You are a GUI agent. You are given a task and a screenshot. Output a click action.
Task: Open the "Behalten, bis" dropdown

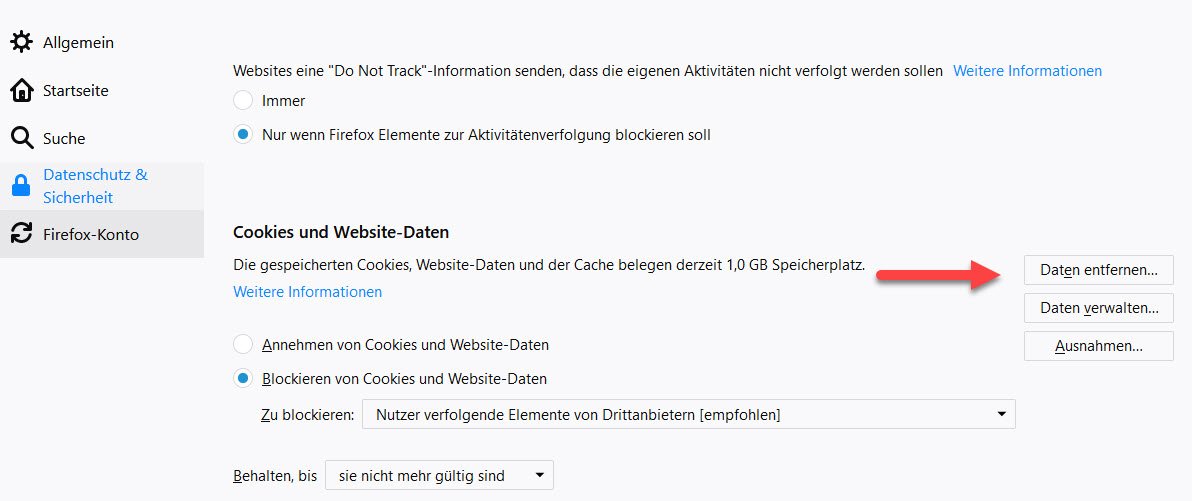pyautogui.click(x=439, y=476)
